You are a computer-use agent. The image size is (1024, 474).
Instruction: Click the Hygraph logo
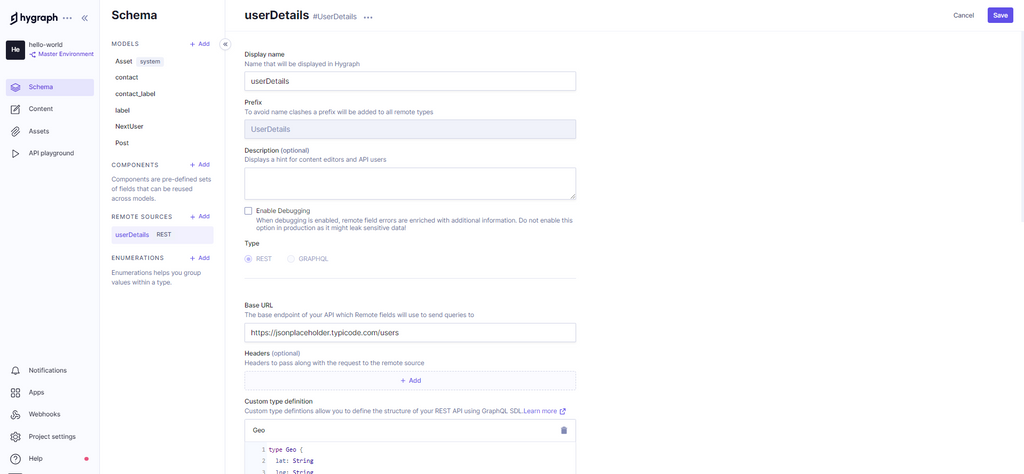click(x=34, y=18)
